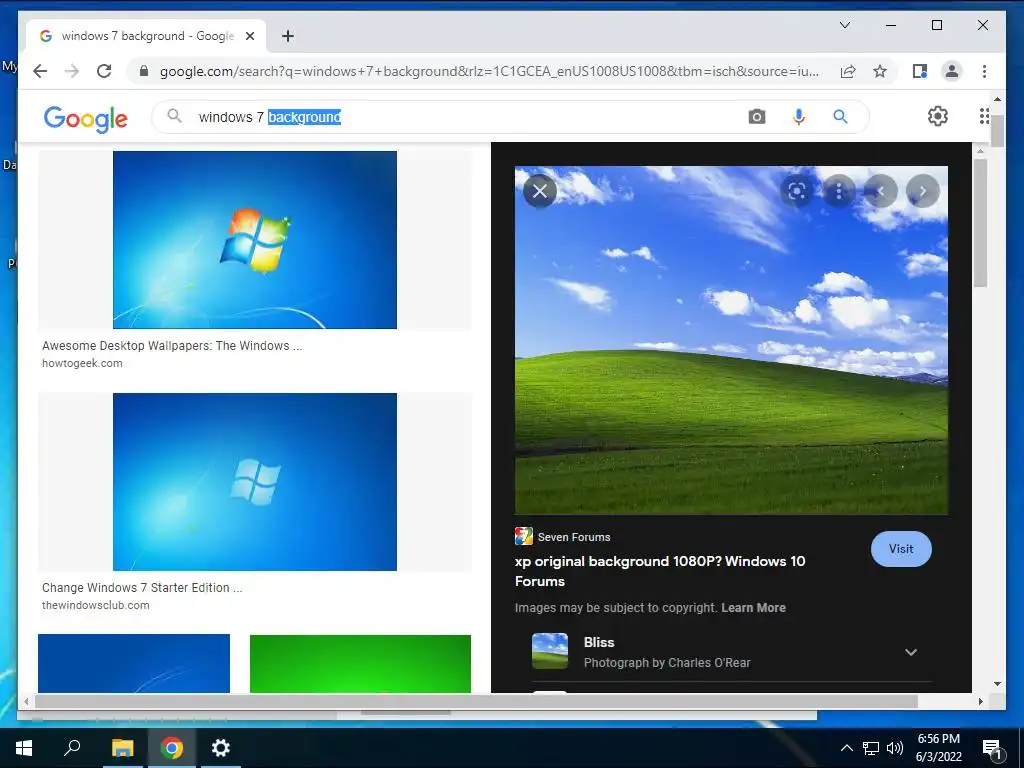Open Settings gear on taskbar
Screen dimensions: 1024x768
pyautogui.click(x=221, y=748)
